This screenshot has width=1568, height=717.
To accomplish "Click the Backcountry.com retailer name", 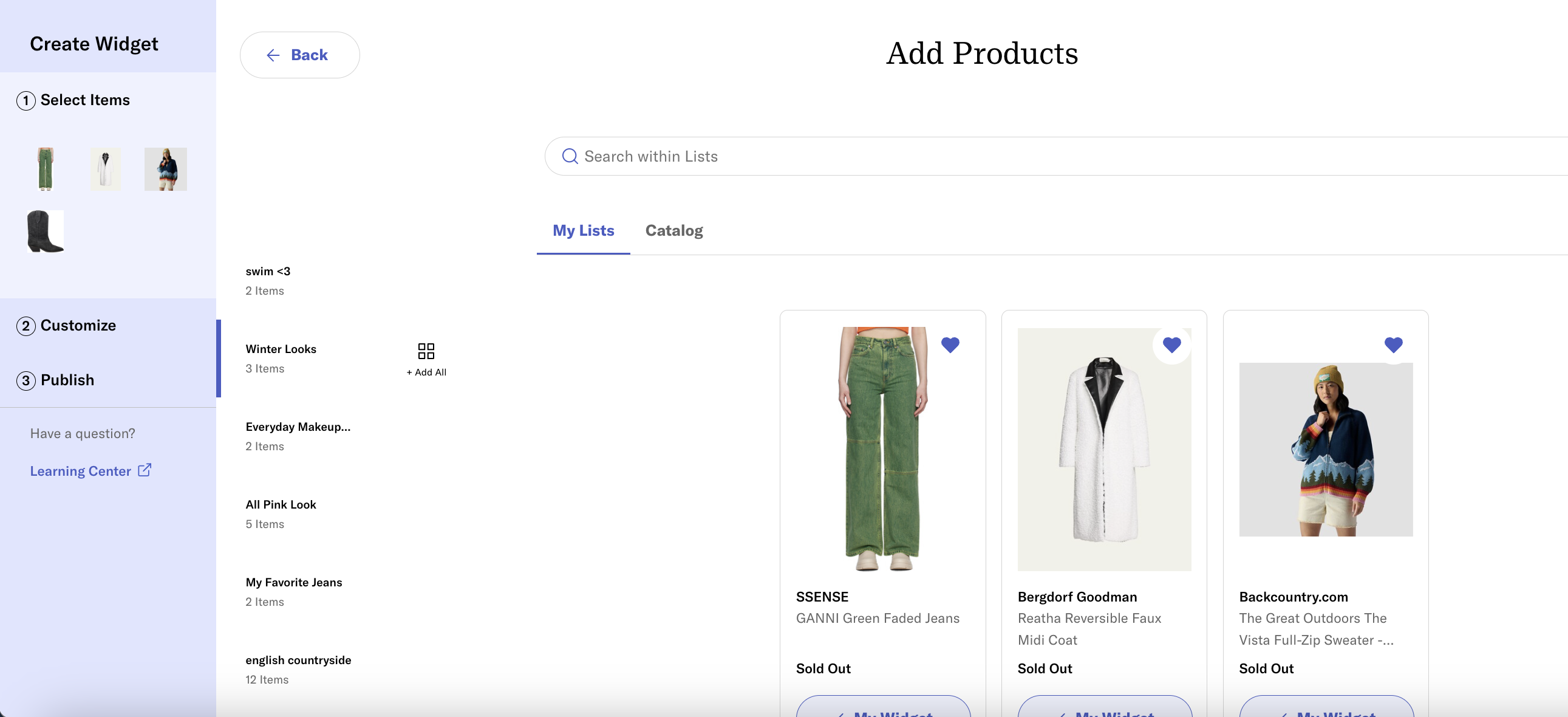I will pyautogui.click(x=1294, y=597).
